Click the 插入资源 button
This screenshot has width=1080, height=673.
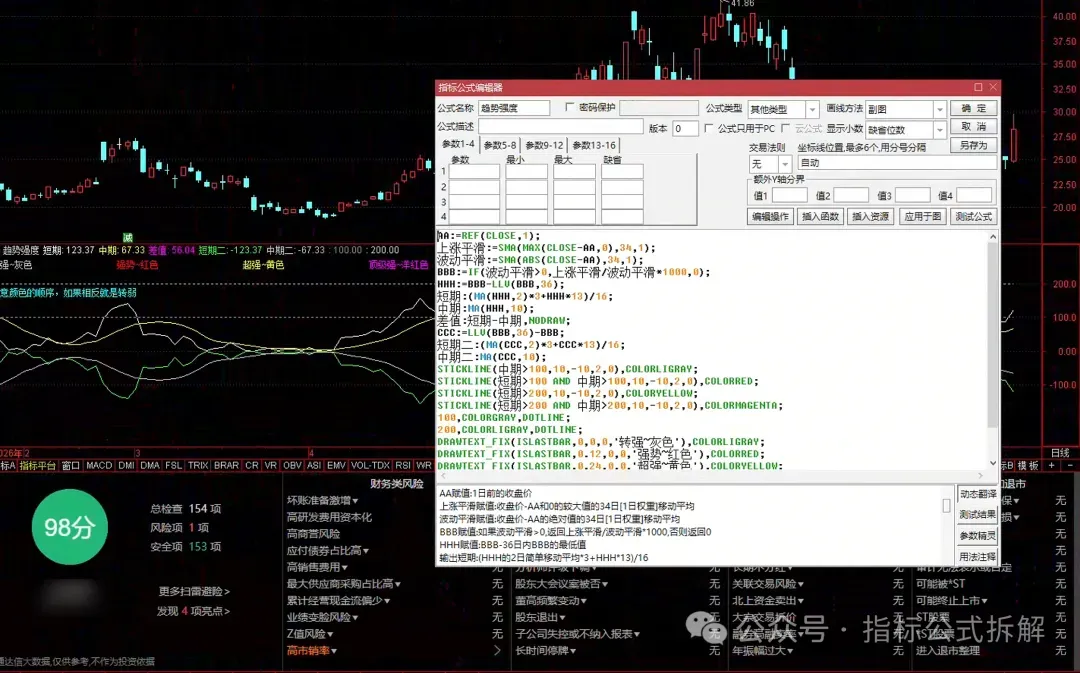[x=871, y=216]
